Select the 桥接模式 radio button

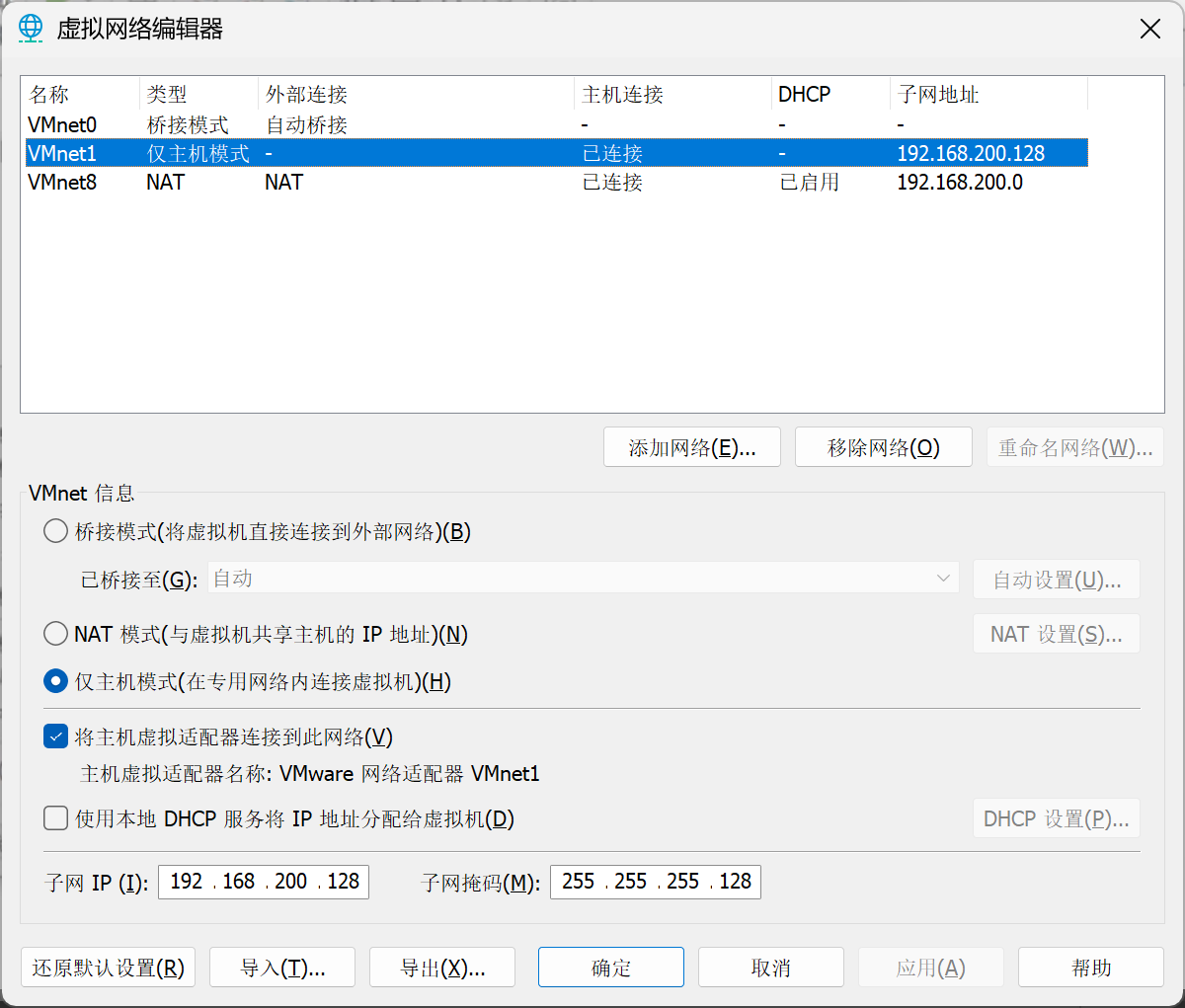pyautogui.click(x=56, y=532)
